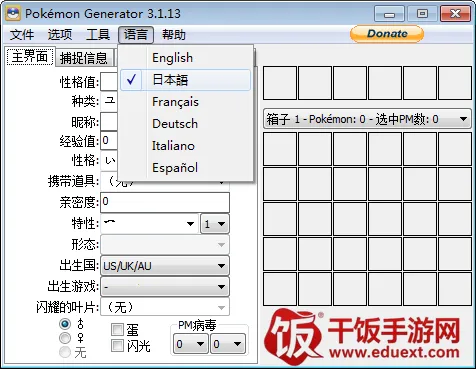Select the 无 gender radio button
Viewport: 476px width, 369px height.
pos(65,352)
